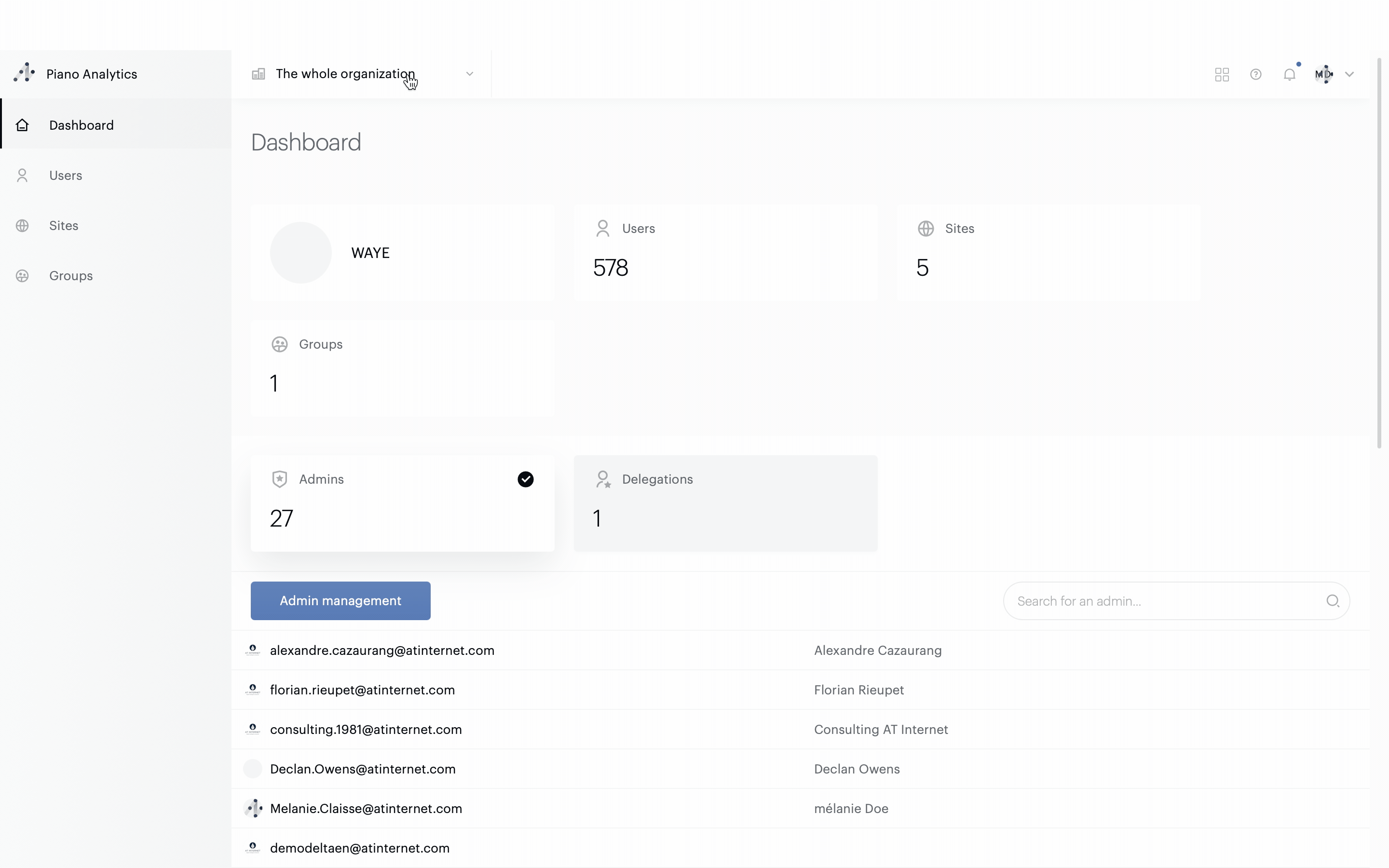Select the Admins card with checkmark

pyautogui.click(x=402, y=503)
